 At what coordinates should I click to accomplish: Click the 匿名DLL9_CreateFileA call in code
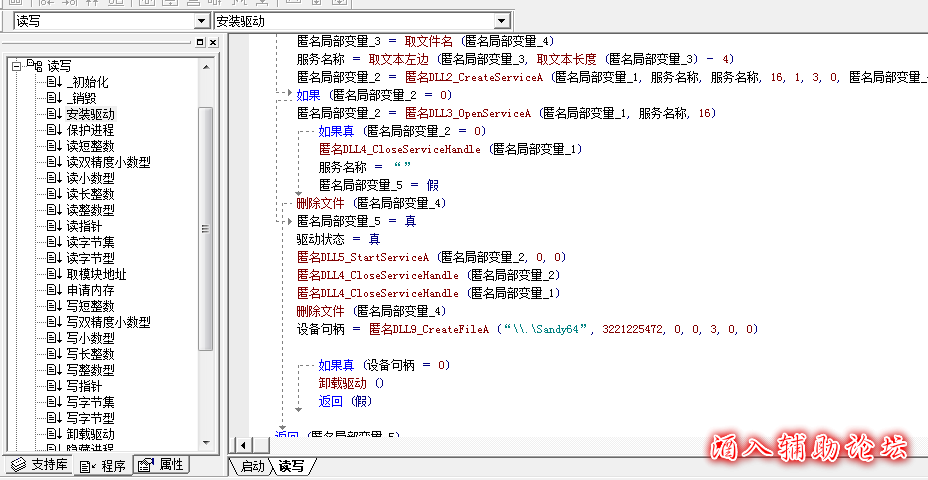429,329
